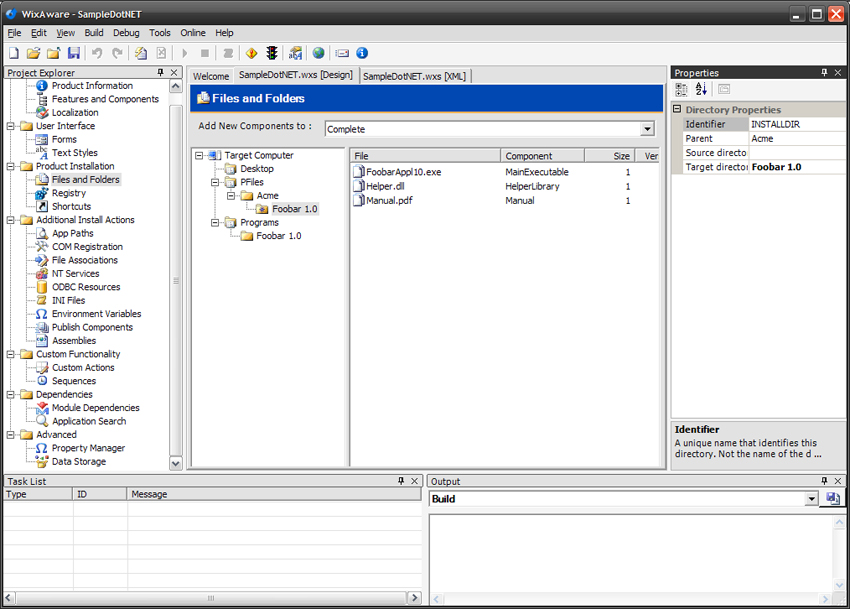This screenshot has height=609, width=850.
Task: Select Foobar 1.0 folder under Programs
Action: point(279,236)
